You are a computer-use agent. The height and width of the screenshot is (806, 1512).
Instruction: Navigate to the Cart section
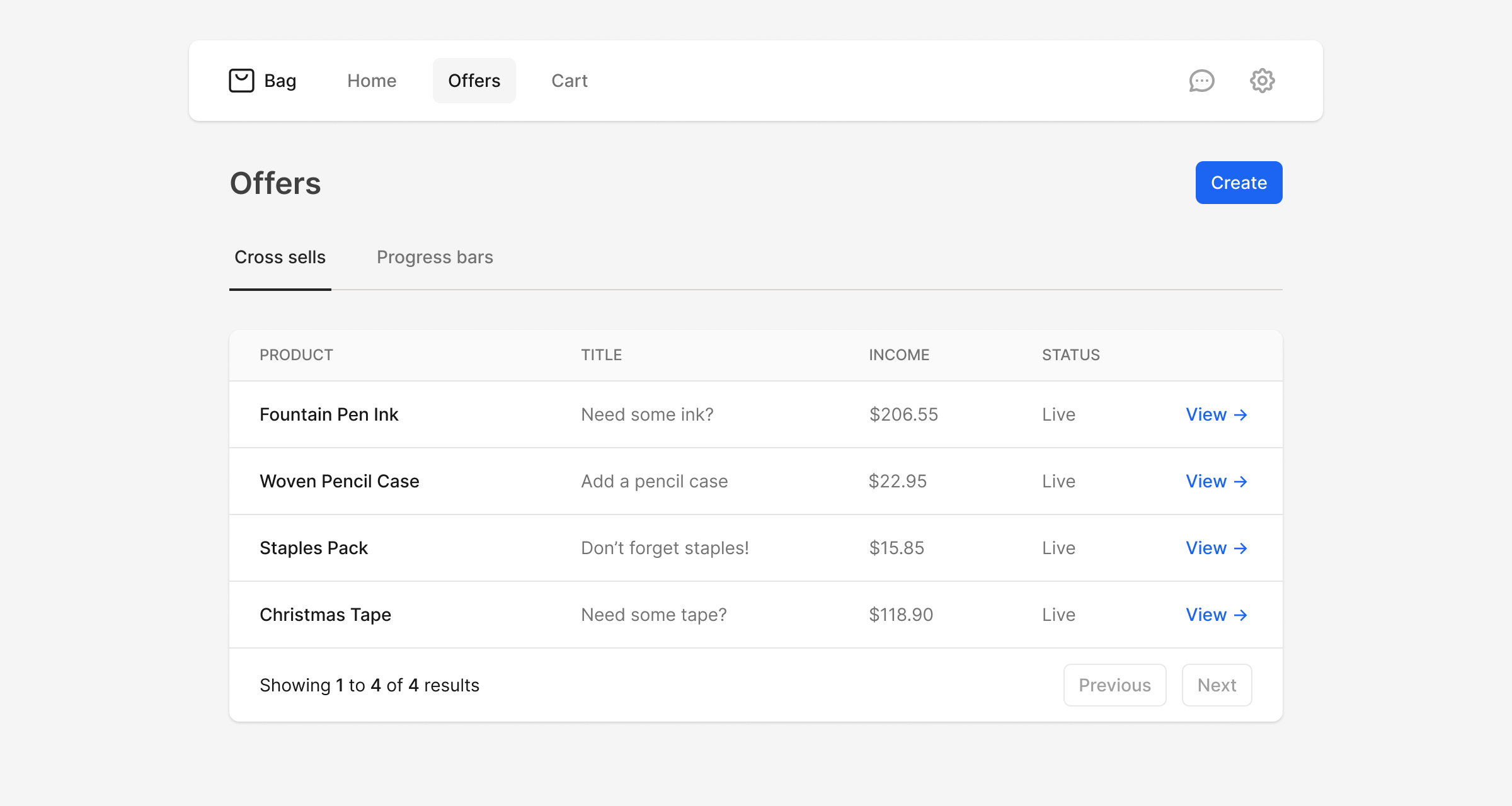click(569, 81)
